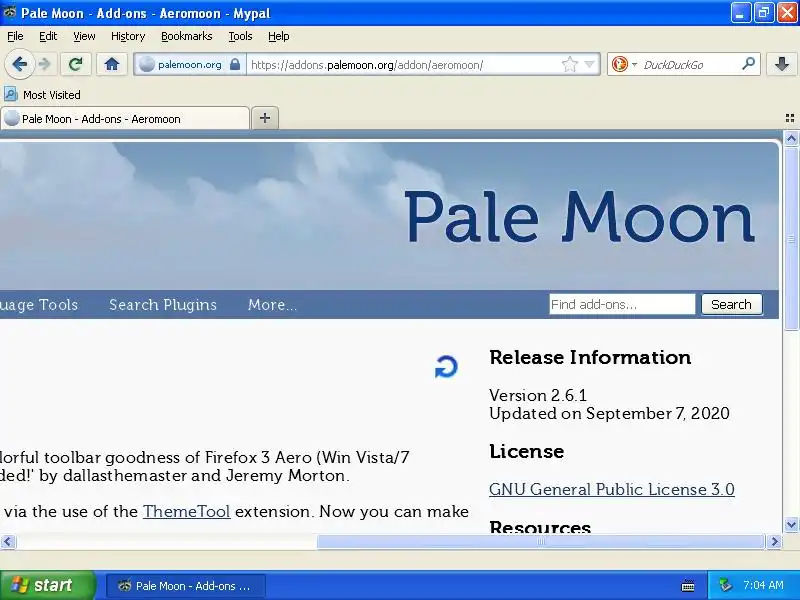The image size is (800, 600).
Task: Click the 7:04 AM system clock
Action: point(763,585)
